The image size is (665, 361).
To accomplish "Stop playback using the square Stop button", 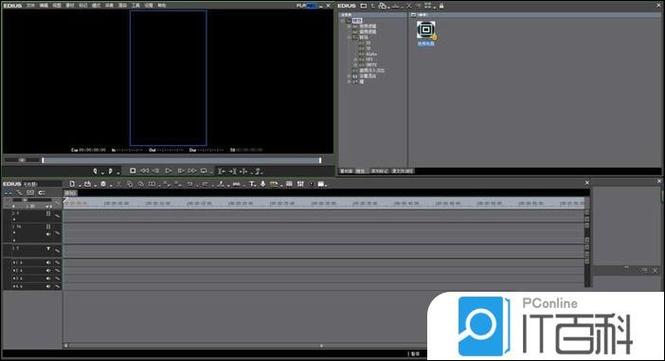I will (133, 171).
